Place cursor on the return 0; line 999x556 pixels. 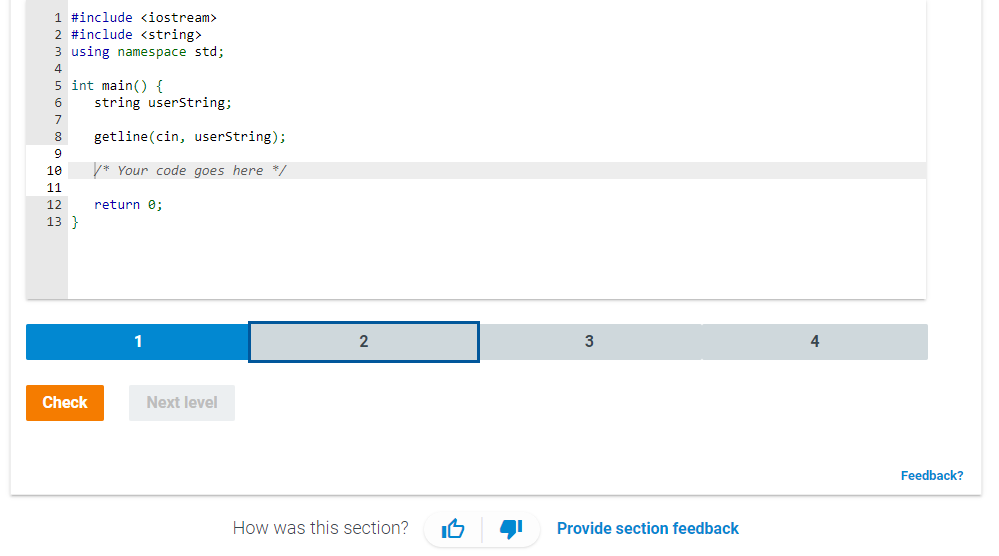pos(497,204)
